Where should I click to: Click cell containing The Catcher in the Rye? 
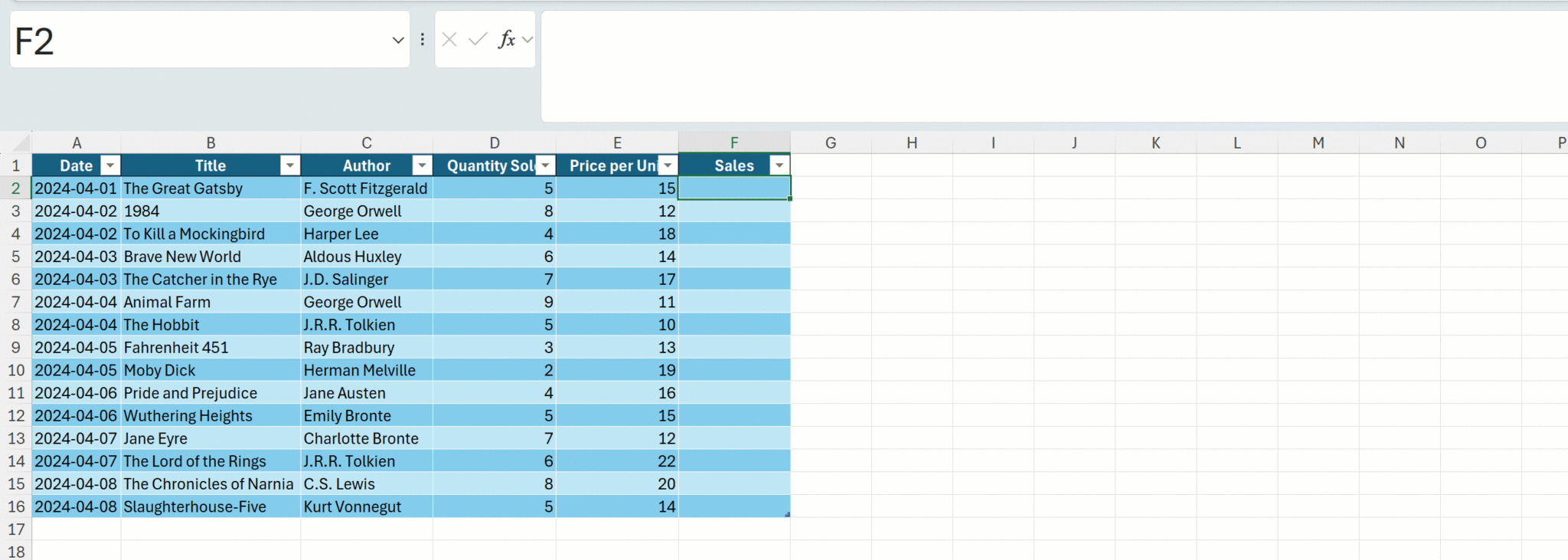click(211, 280)
